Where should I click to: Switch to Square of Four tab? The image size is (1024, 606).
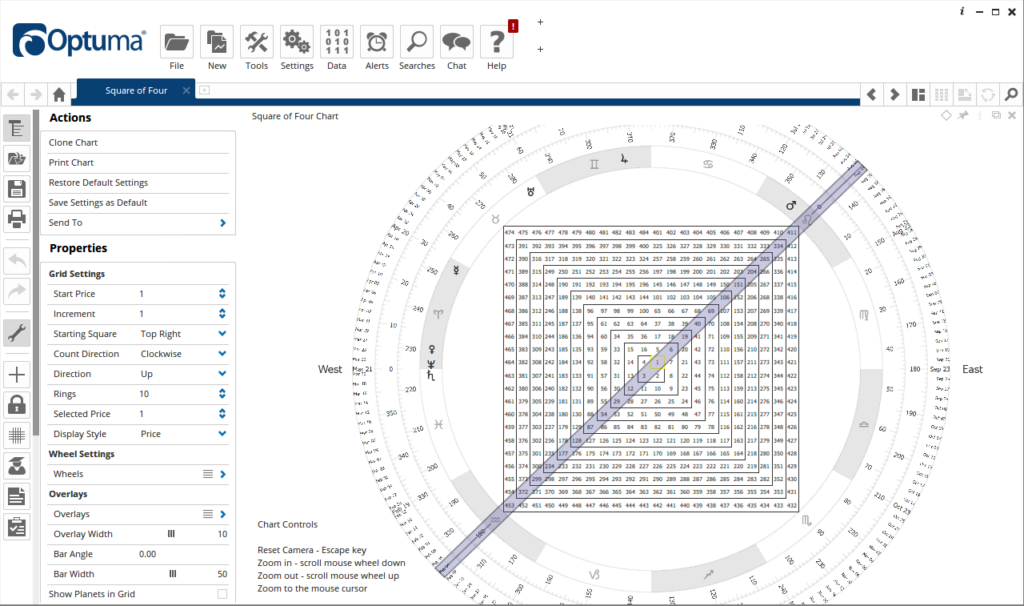(136, 91)
